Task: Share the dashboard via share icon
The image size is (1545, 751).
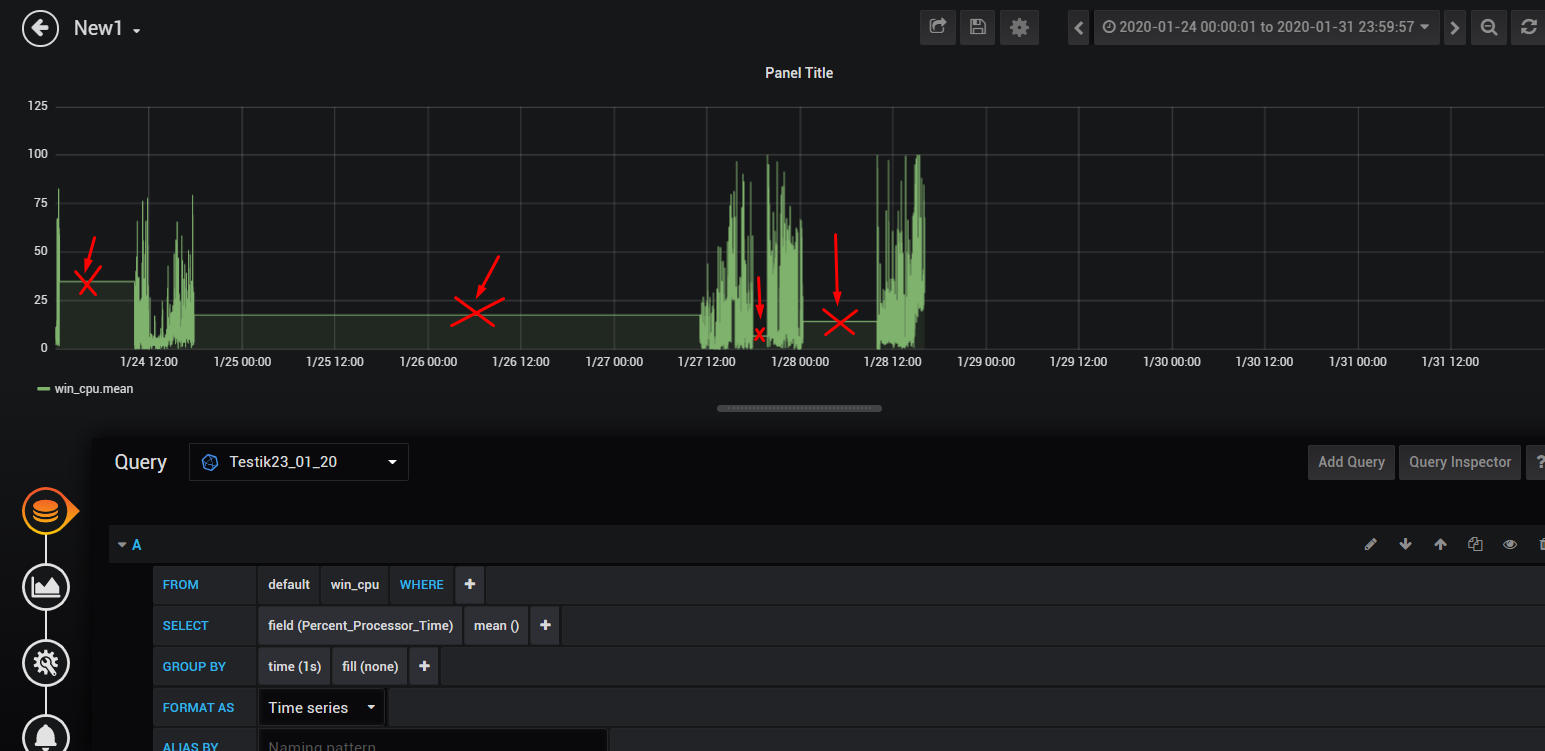Action: (938, 27)
